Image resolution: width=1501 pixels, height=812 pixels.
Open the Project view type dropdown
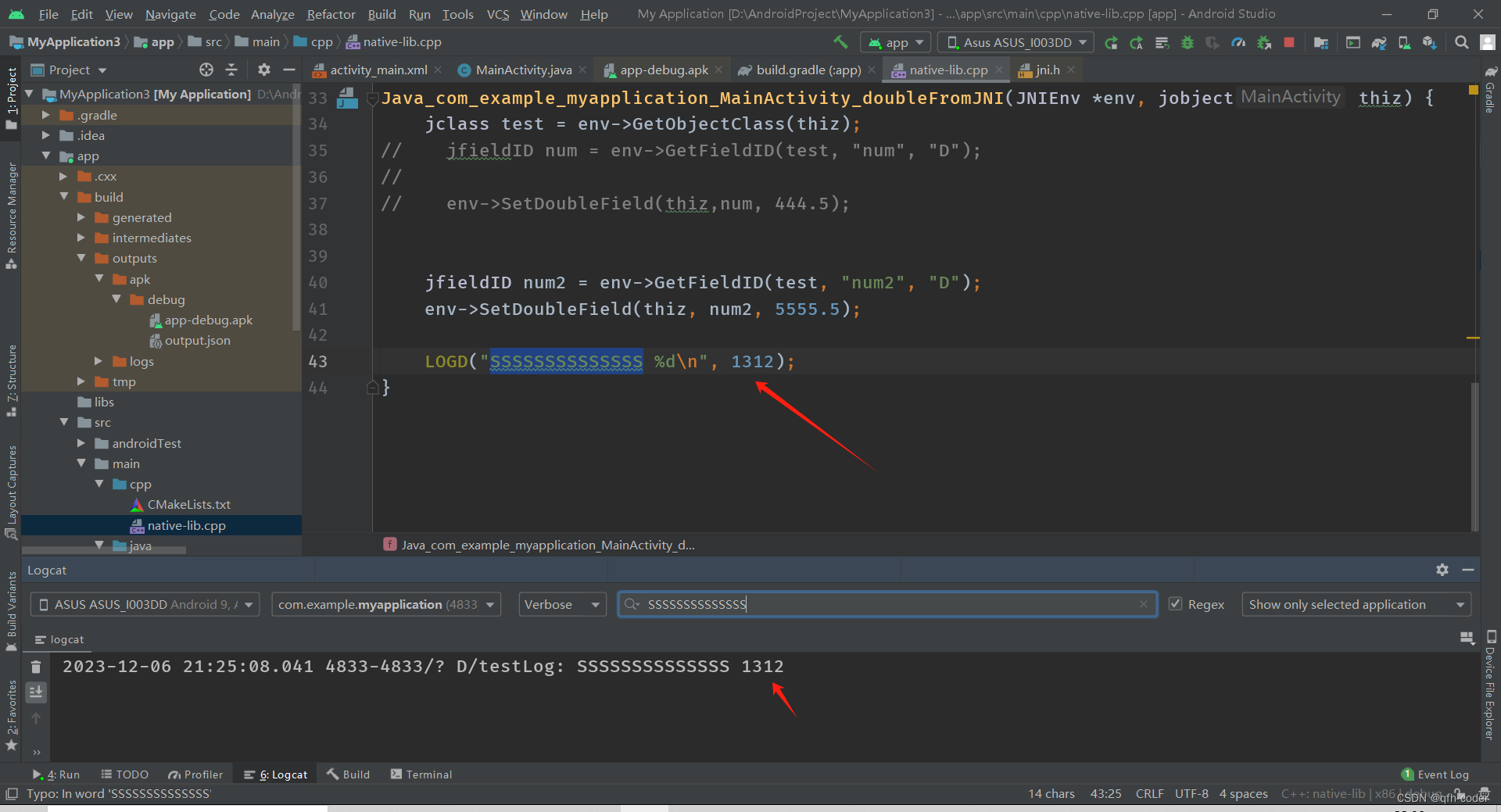(x=68, y=70)
